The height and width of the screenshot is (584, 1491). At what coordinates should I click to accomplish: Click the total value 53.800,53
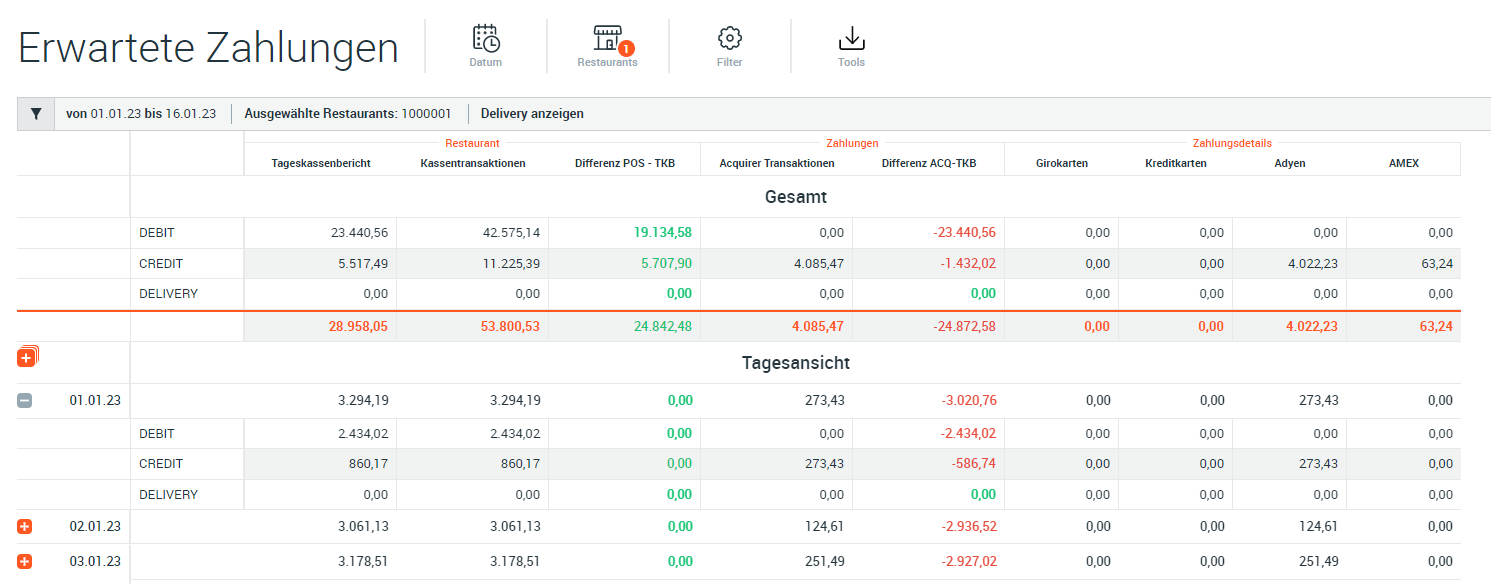tap(510, 326)
